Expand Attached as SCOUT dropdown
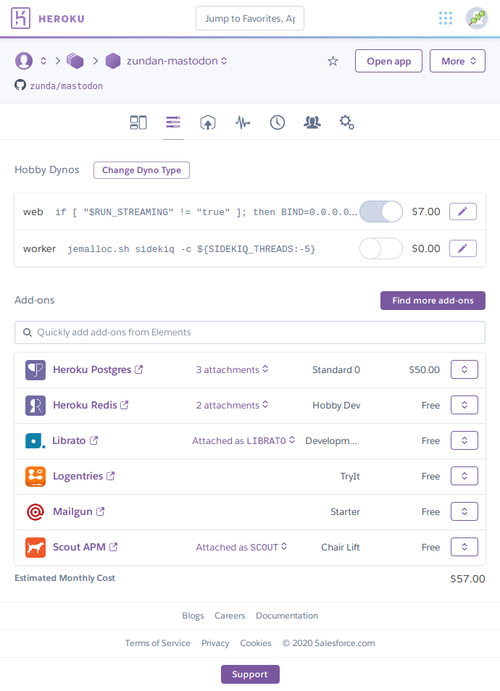500x691 pixels. (x=241, y=547)
